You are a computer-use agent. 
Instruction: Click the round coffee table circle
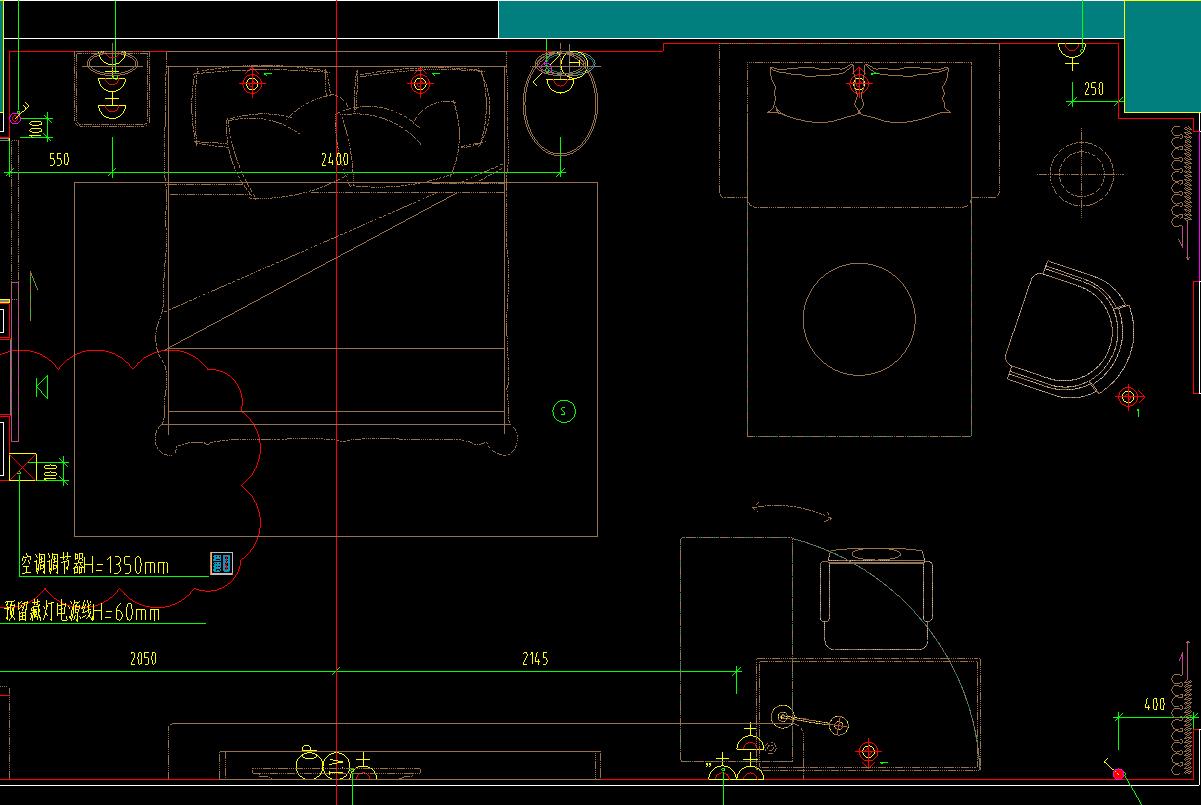[859, 319]
